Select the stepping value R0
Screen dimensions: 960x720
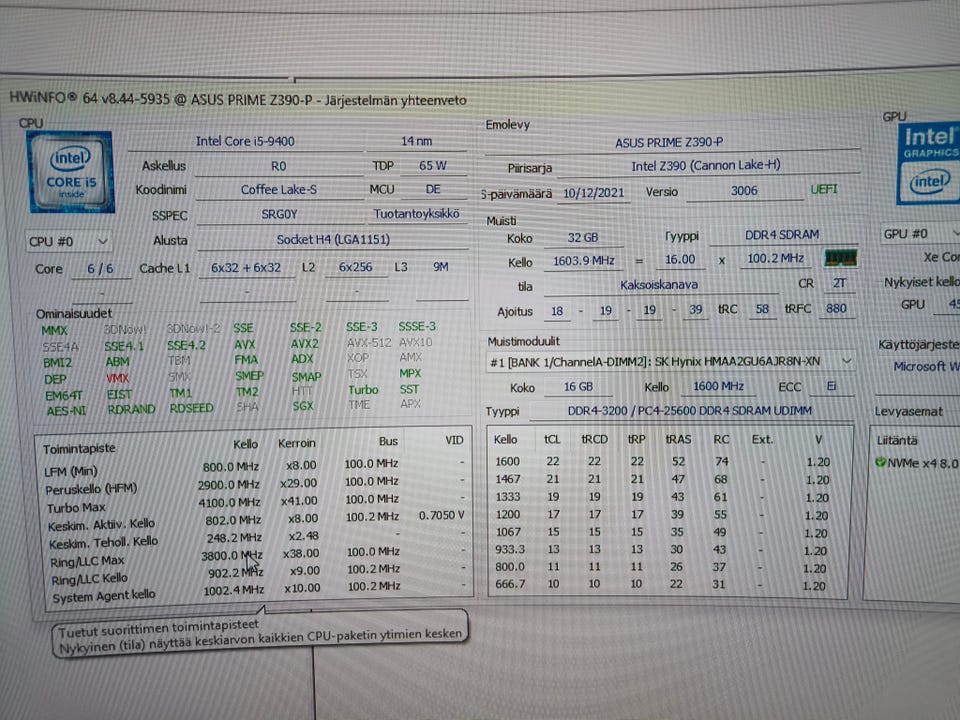tap(278, 167)
